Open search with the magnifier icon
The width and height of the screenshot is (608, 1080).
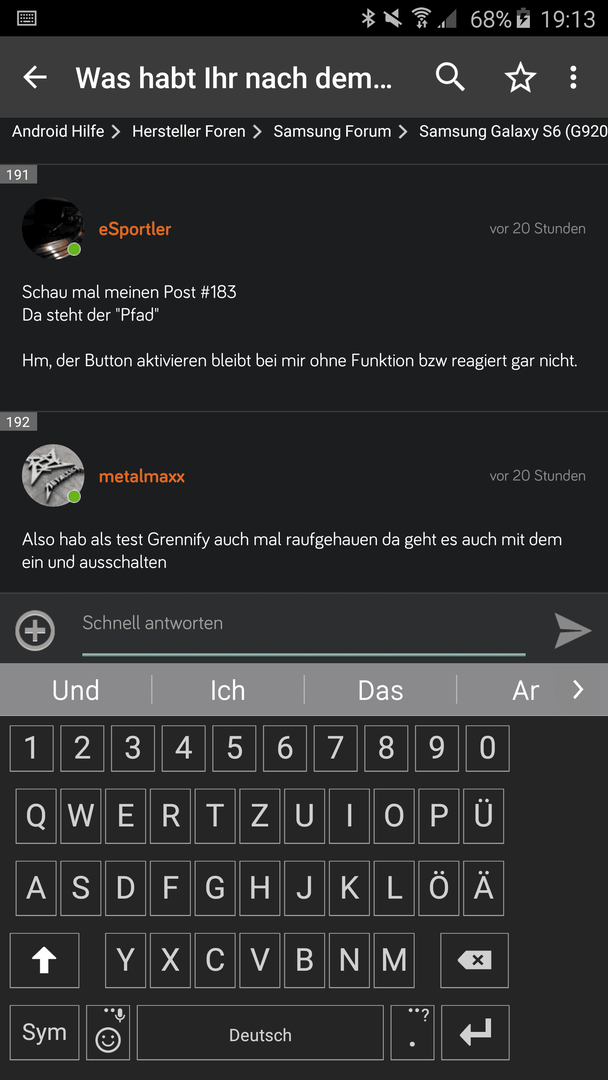coord(450,78)
